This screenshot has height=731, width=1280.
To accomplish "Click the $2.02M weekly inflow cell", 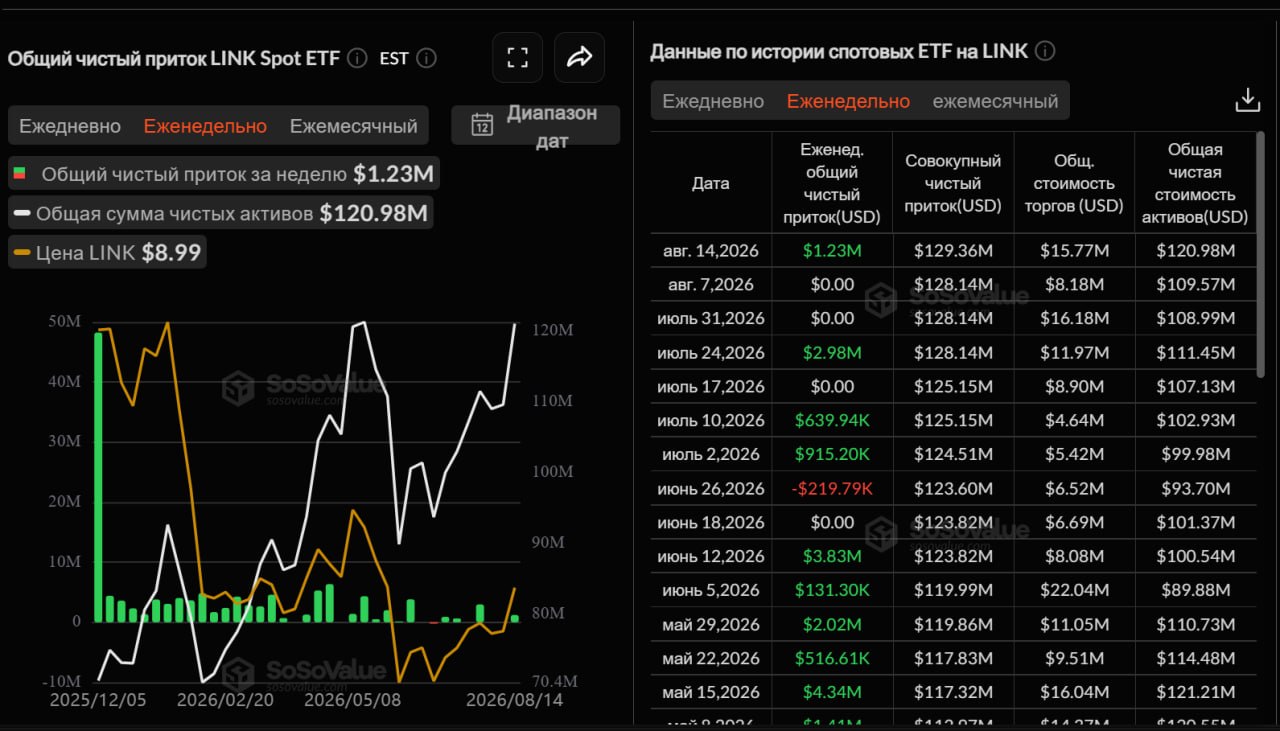I will click(x=832, y=625).
